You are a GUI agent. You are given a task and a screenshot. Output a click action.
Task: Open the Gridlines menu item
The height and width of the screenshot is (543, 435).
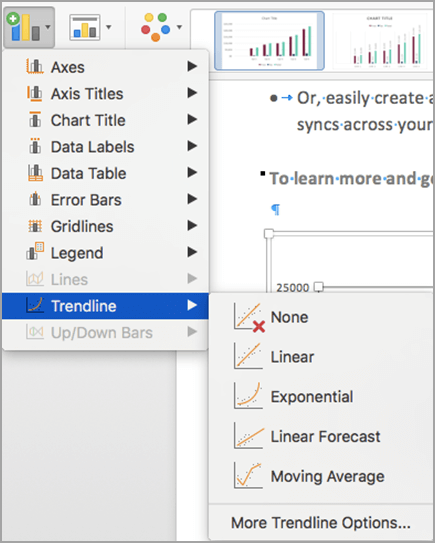[105, 226]
